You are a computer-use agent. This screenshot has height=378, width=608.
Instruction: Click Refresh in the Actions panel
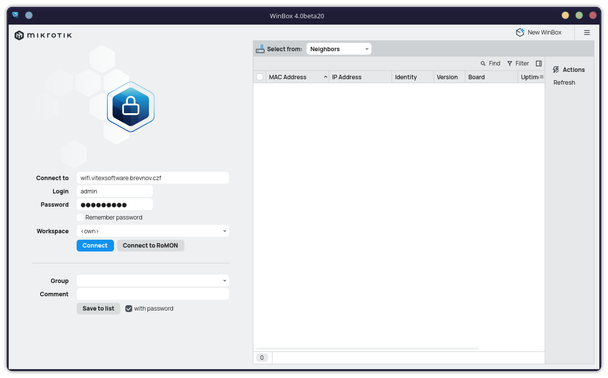point(564,83)
